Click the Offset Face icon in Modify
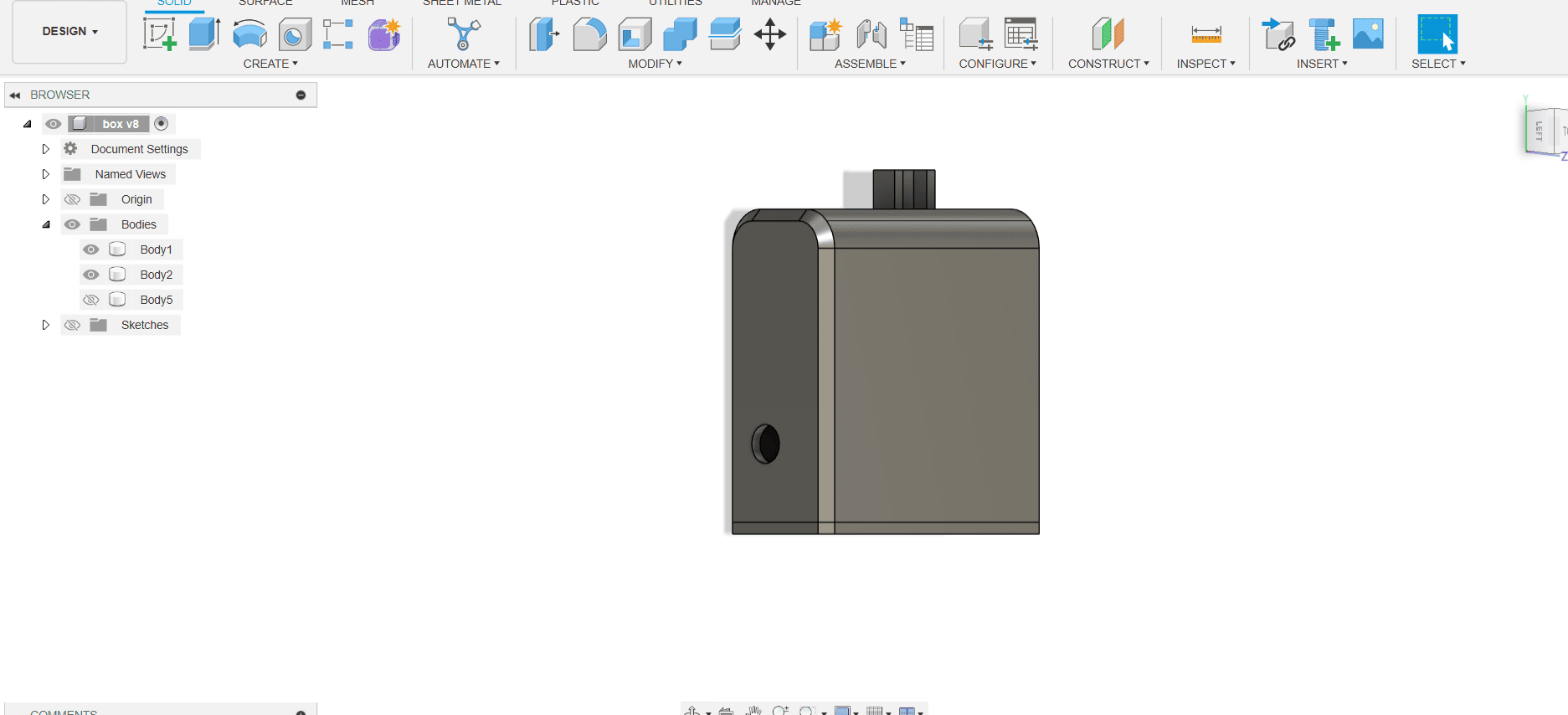The height and width of the screenshot is (715, 1568). pos(725,34)
